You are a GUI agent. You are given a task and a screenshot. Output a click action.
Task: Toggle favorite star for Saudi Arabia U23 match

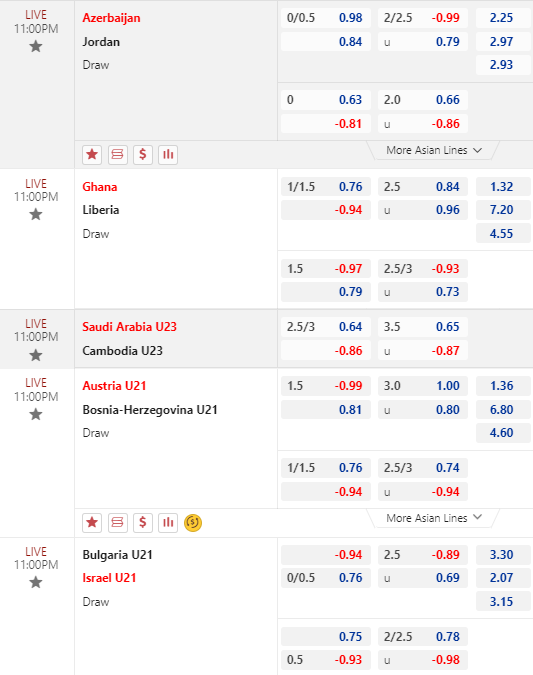point(36,355)
